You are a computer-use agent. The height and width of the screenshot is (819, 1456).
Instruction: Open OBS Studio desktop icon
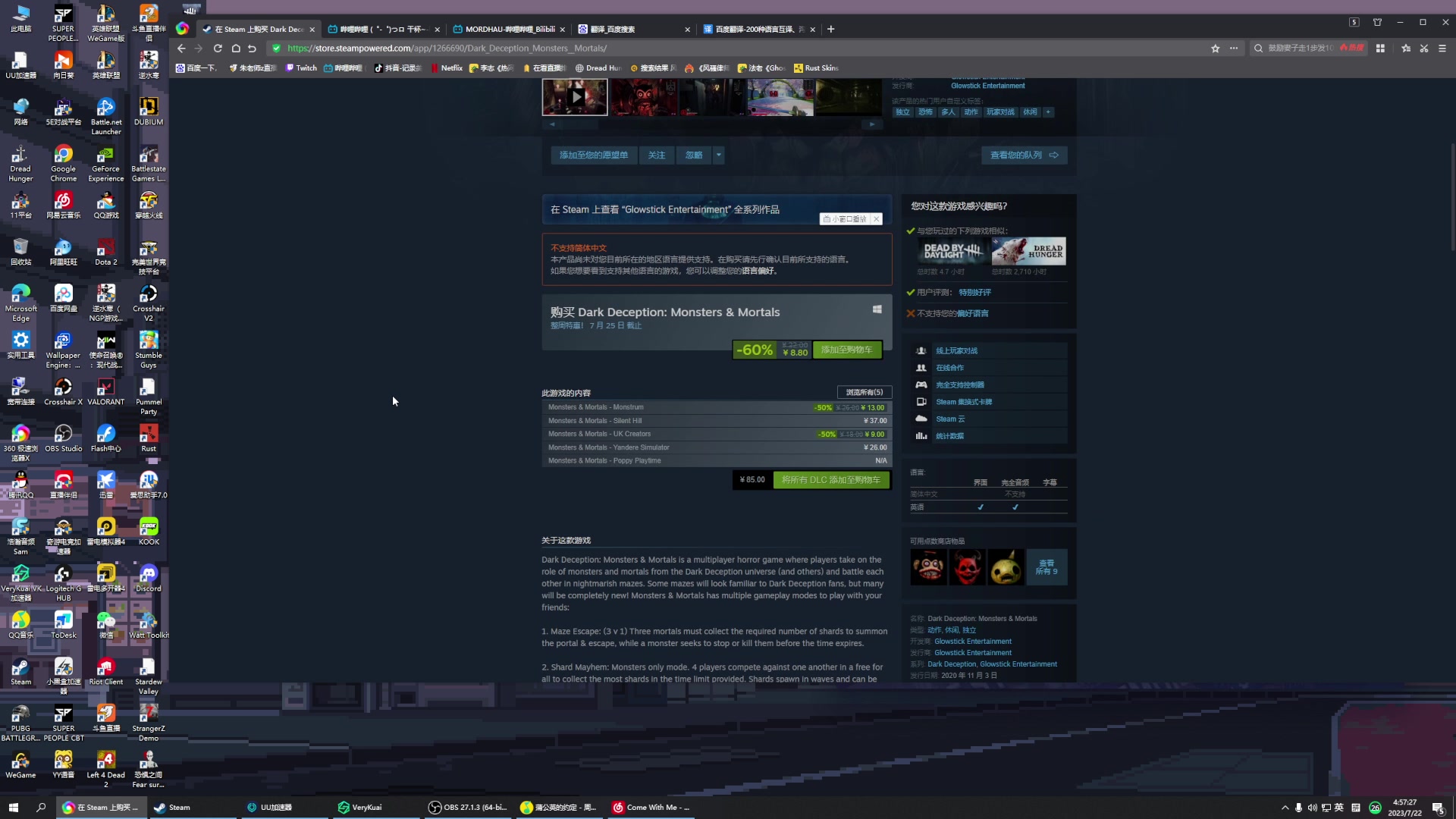[x=64, y=438]
